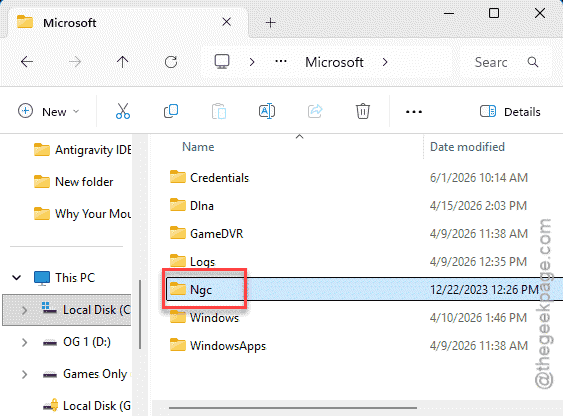Image resolution: width=563 pixels, height=416 pixels.
Task: Close the Microsoft tab
Action: [227, 22]
